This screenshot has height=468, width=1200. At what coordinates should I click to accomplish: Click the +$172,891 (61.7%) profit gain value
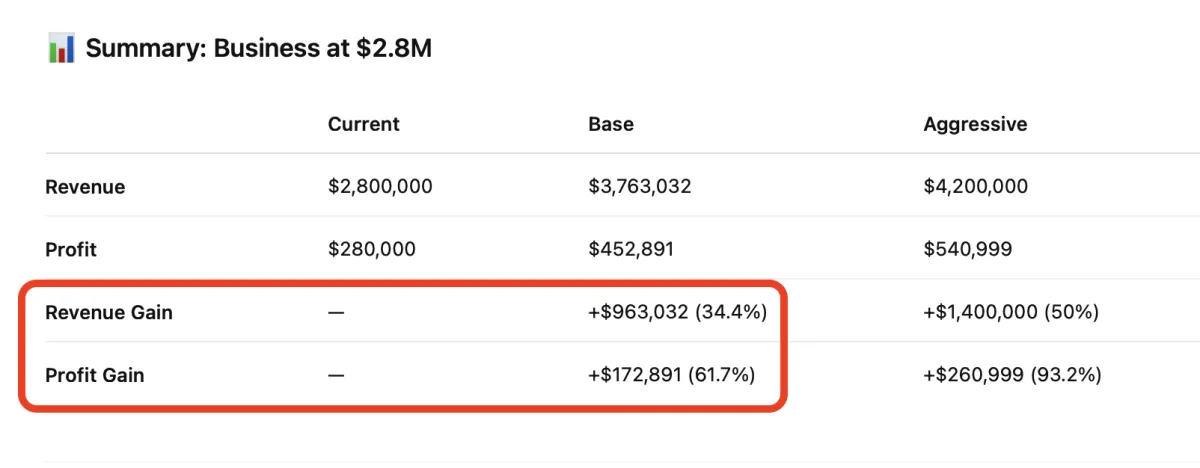point(671,375)
